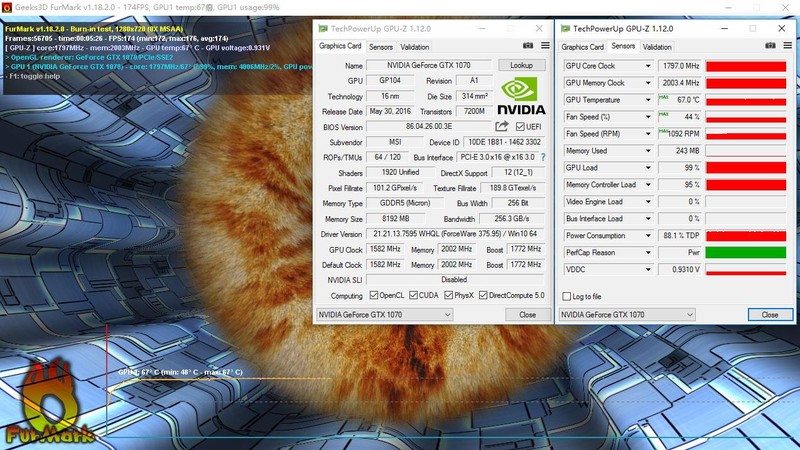Select Sensors tab in right GPU-Z window
The image size is (800, 450).
[x=623, y=46]
